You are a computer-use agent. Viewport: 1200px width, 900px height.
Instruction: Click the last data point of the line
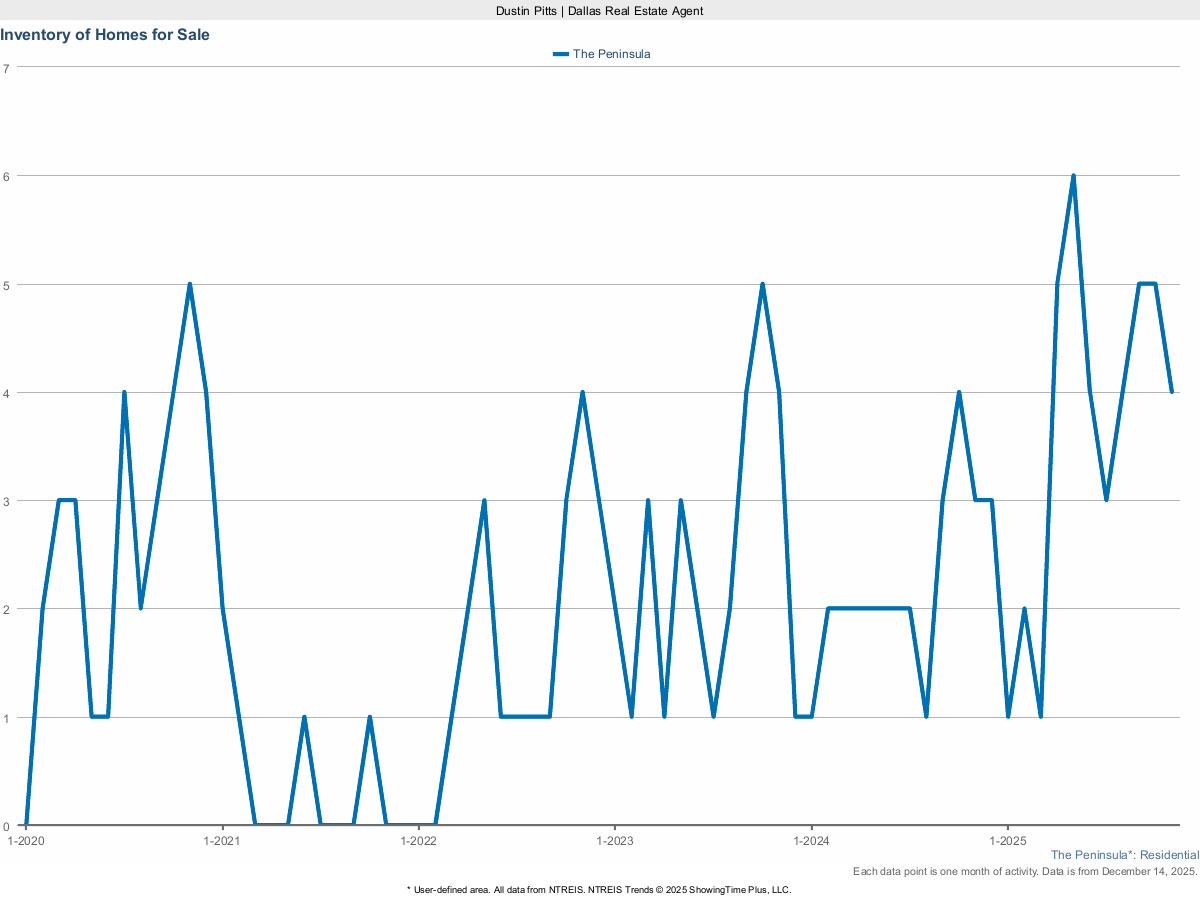coord(1171,392)
